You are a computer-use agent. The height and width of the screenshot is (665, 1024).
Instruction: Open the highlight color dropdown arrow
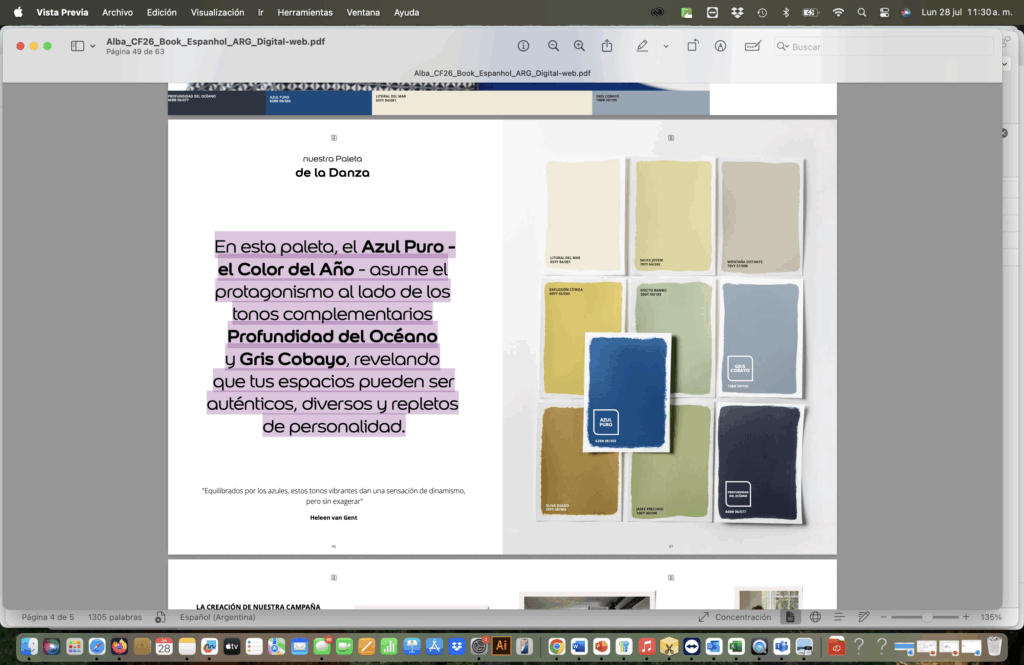pyautogui.click(x=666, y=46)
